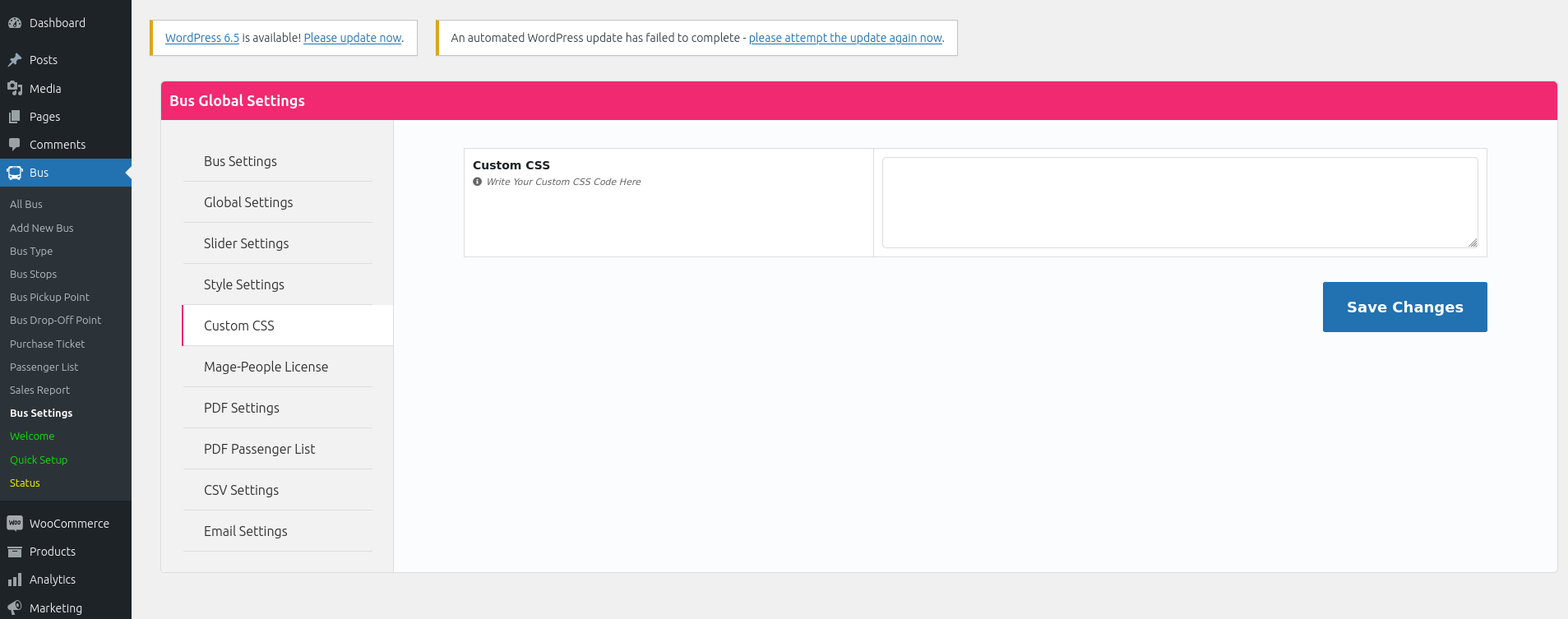1568x619 pixels.
Task: Open Bus Pickup Point page
Action: tap(49, 297)
